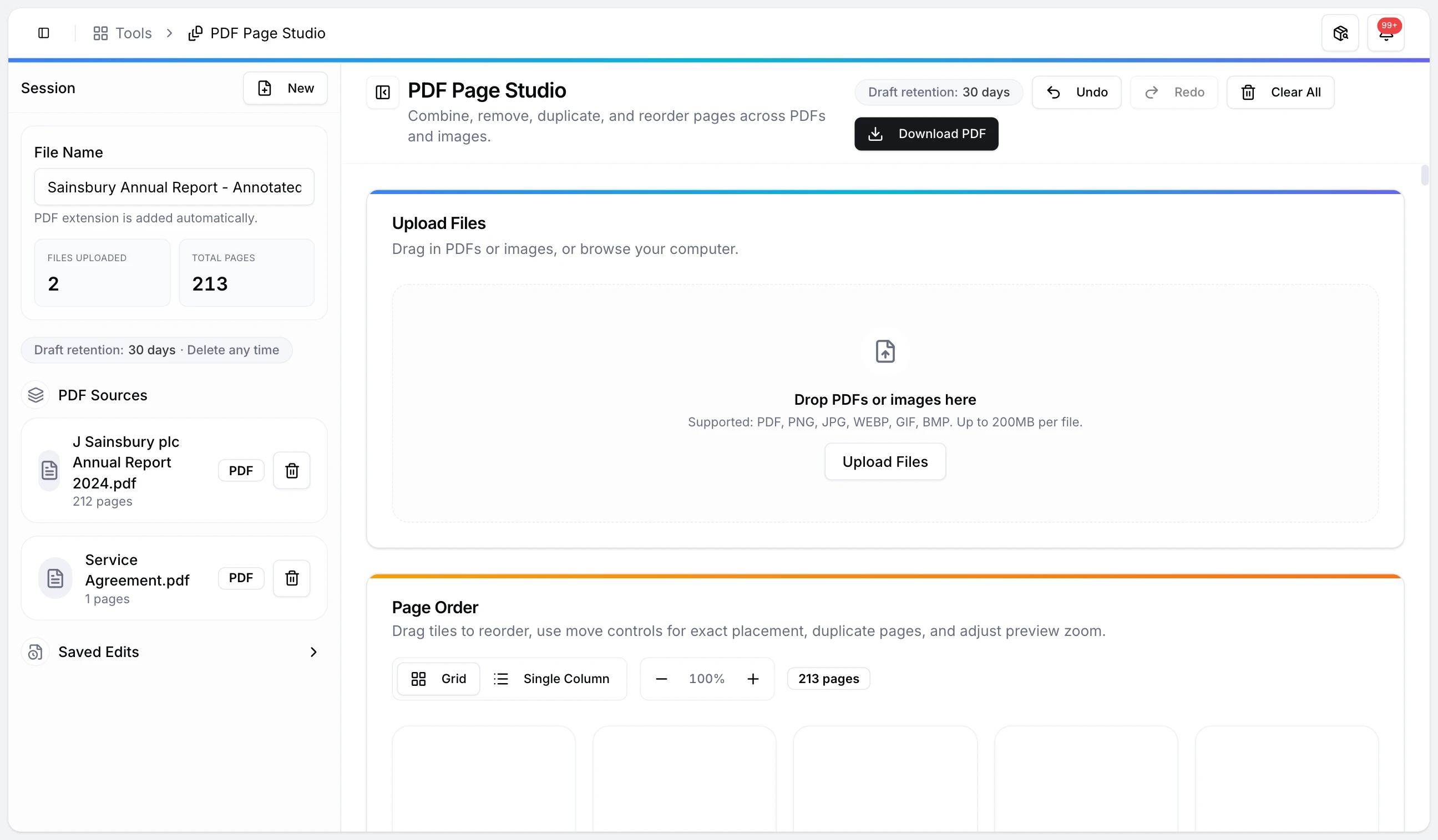Delete Service Agreement.pdf source
The image size is (1438, 840).
(x=292, y=578)
